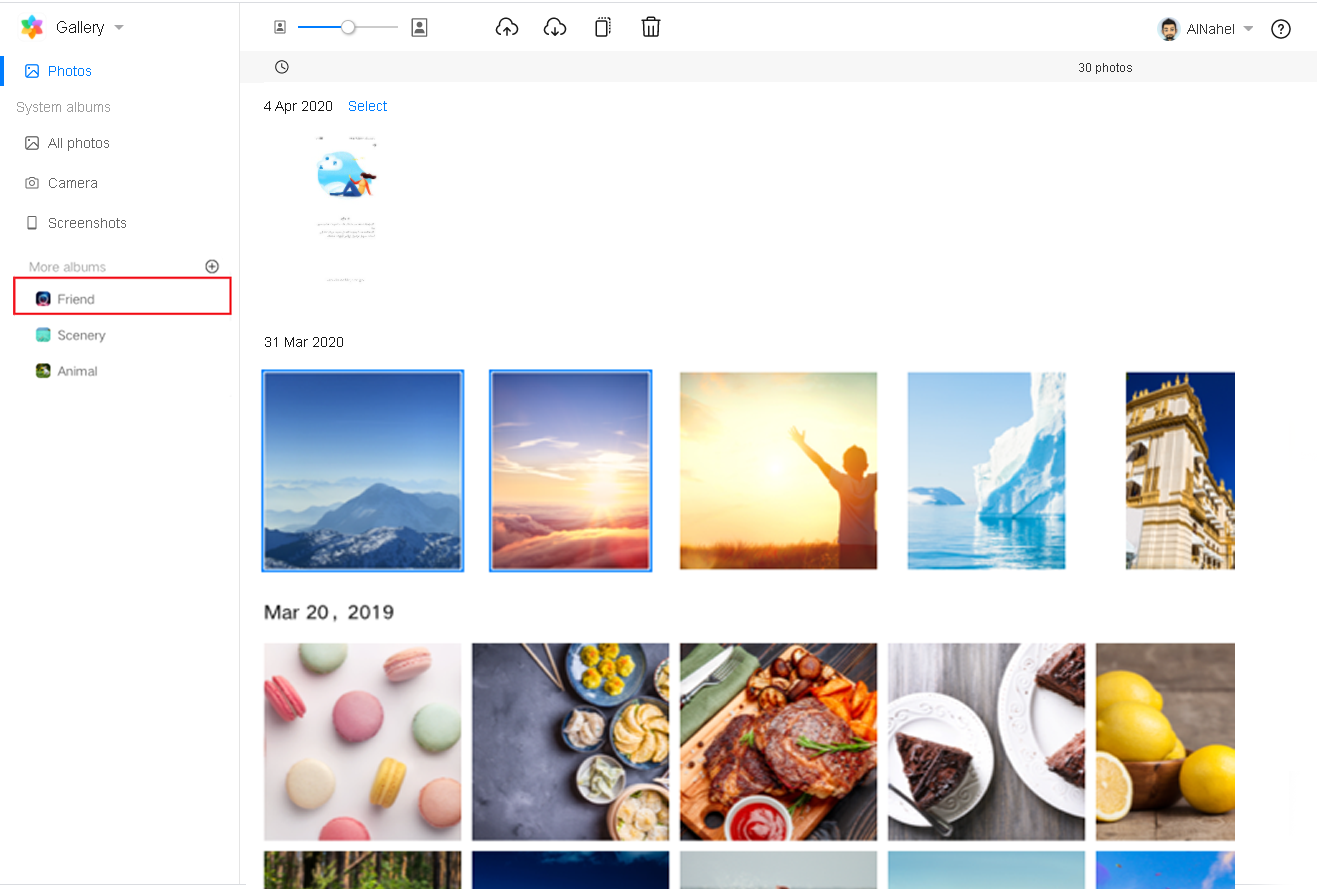Click the move-to-album icon in toolbar
Viewport: 1317px width, 889px height.
[602, 28]
